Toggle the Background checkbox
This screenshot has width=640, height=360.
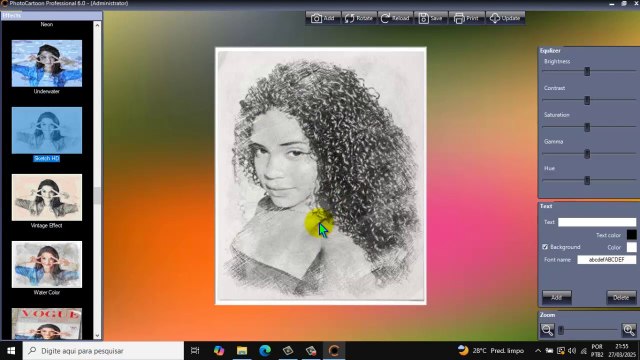[545, 247]
